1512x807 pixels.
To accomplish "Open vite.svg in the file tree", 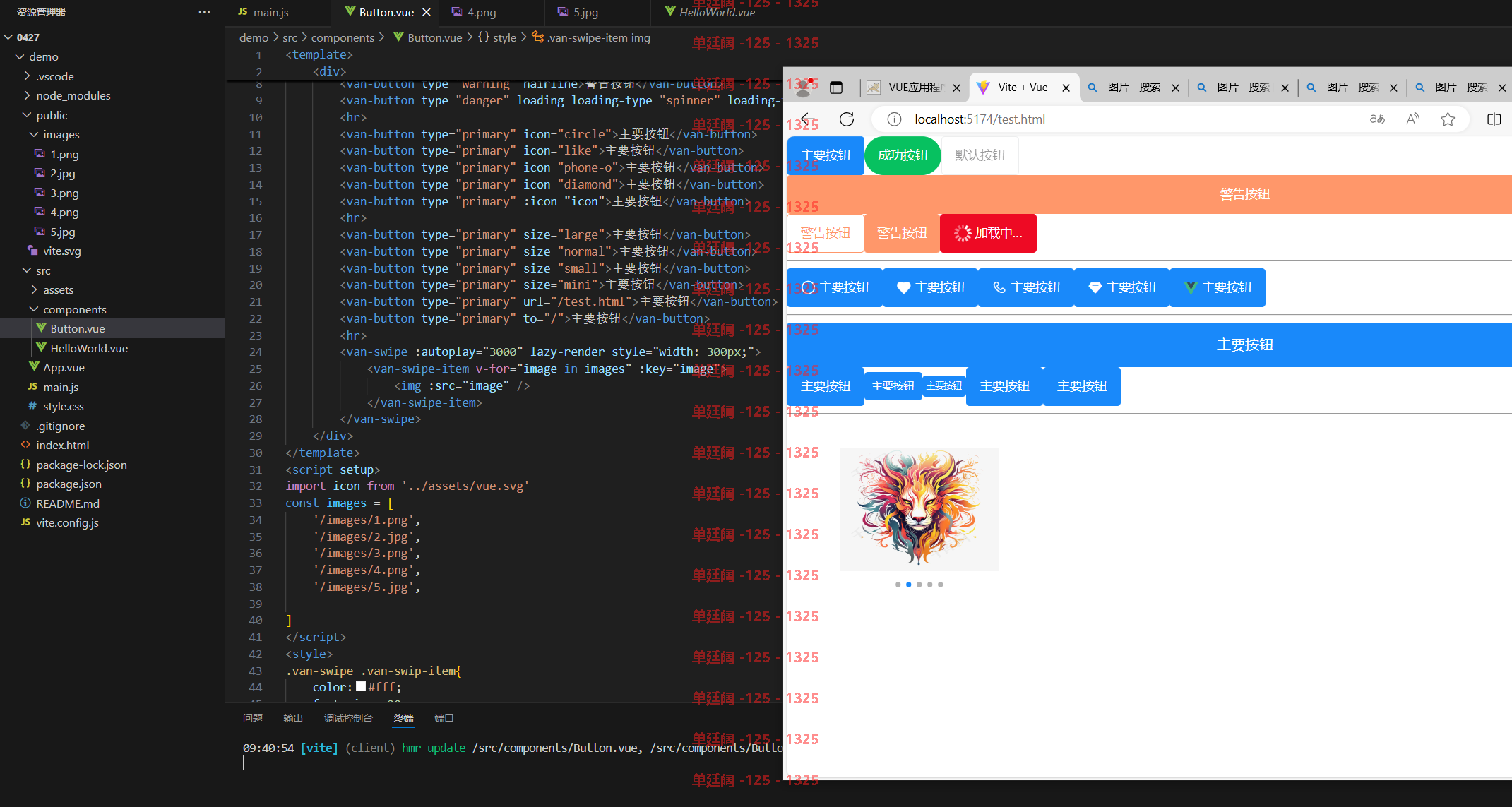I will [61, 251].
